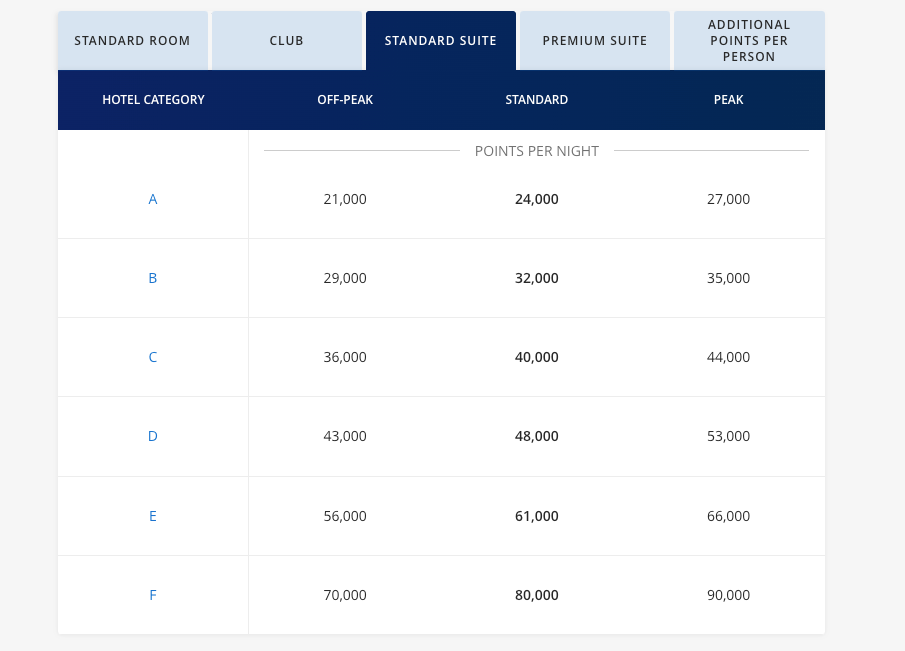This screenshot has width=905, height=651.
Task: Click the Hotel Category column header
Action: [x=153, y=99]
